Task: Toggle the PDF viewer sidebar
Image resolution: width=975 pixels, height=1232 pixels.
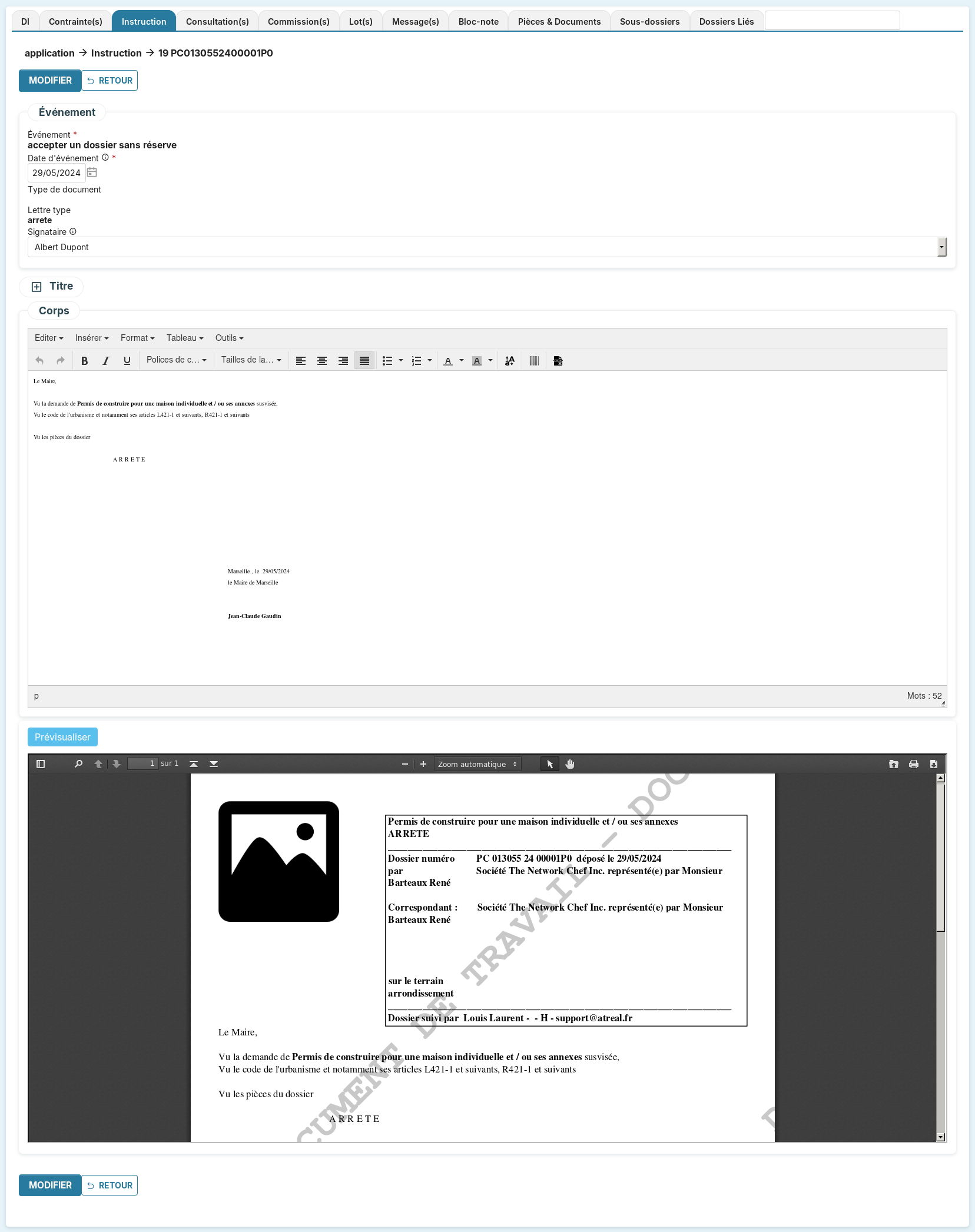Action: tap(41, 764)
